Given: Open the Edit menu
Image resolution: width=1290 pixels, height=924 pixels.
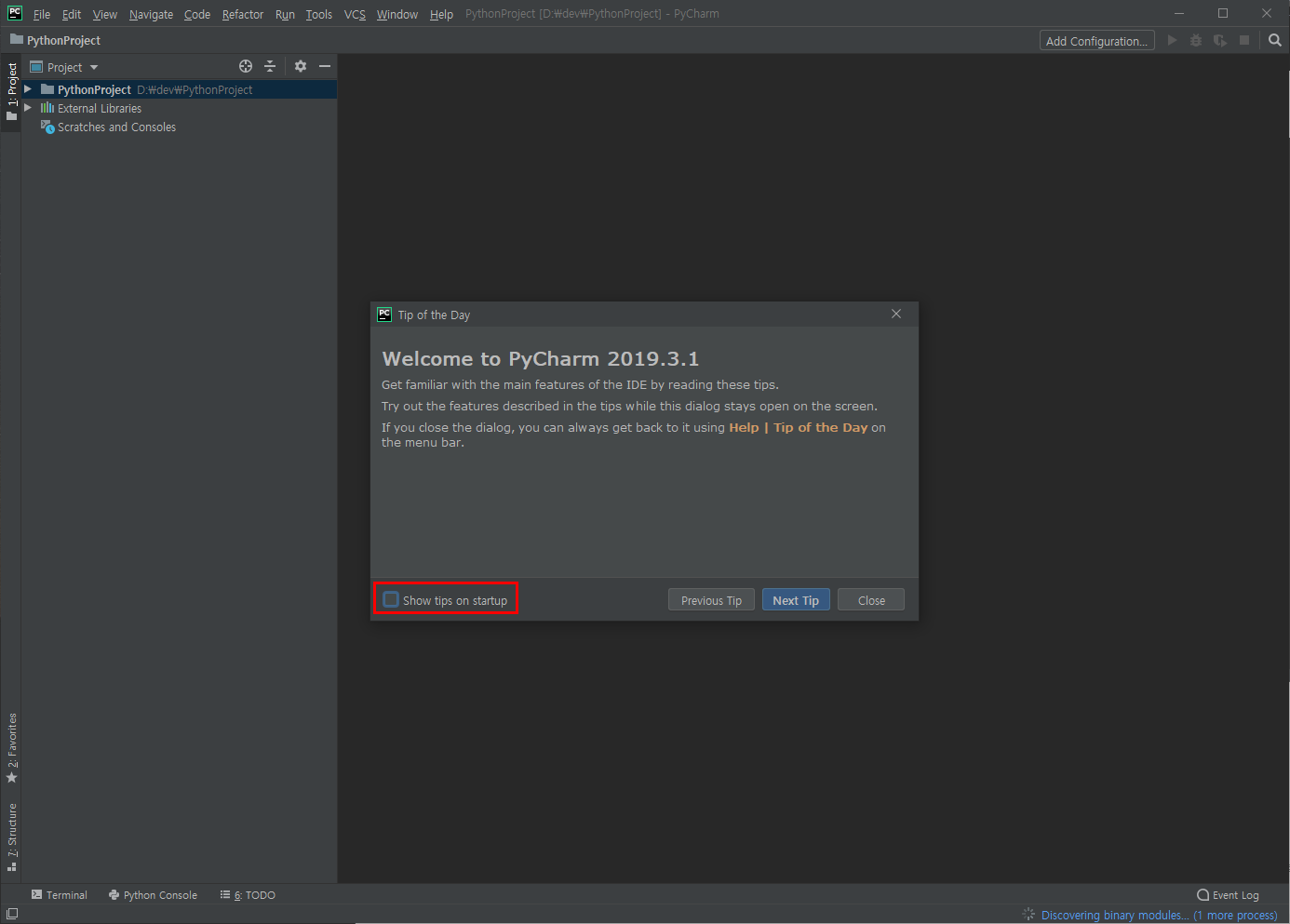Looking at the screenshot, I should pos(72,14).
